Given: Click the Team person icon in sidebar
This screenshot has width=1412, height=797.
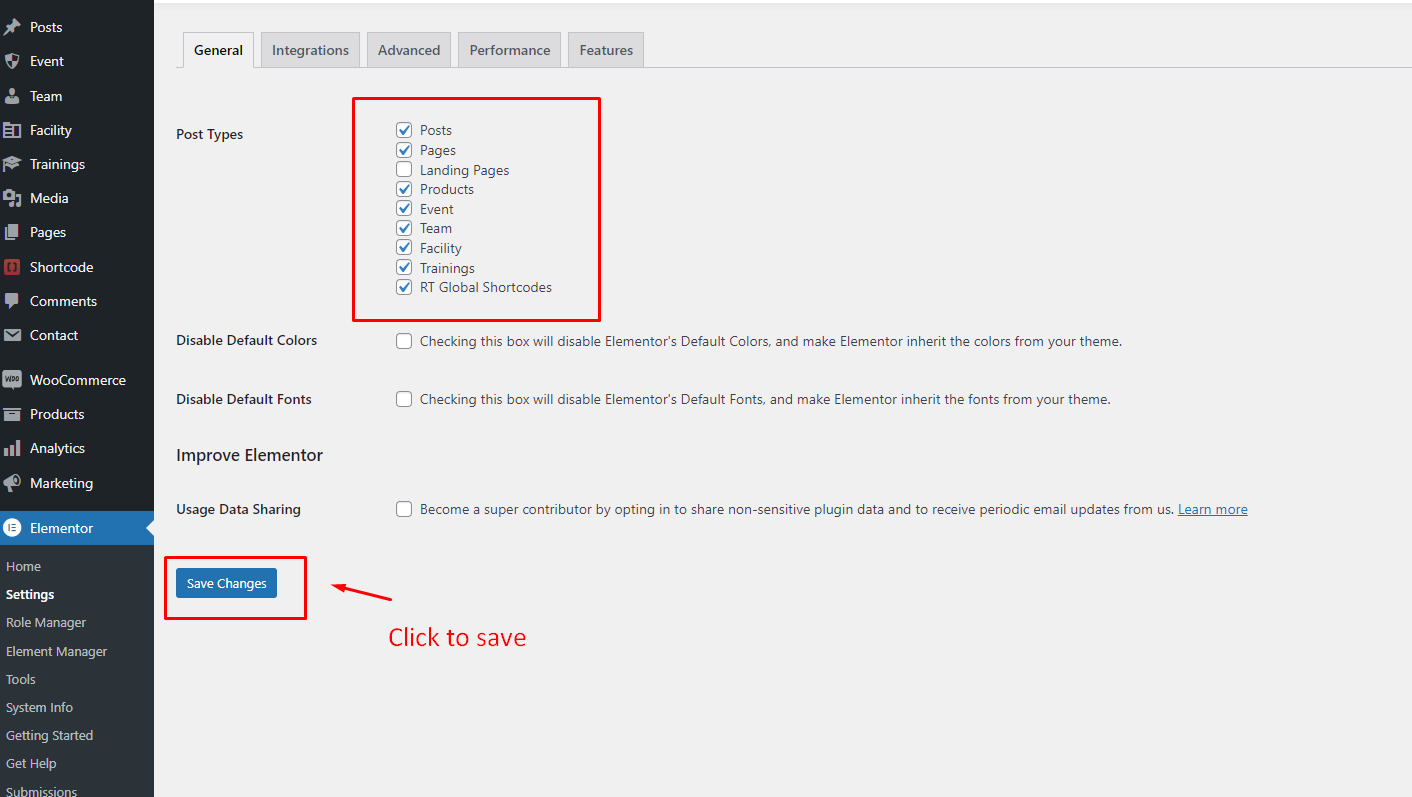Looking at the screenshot, I should [x=12, y=96].
